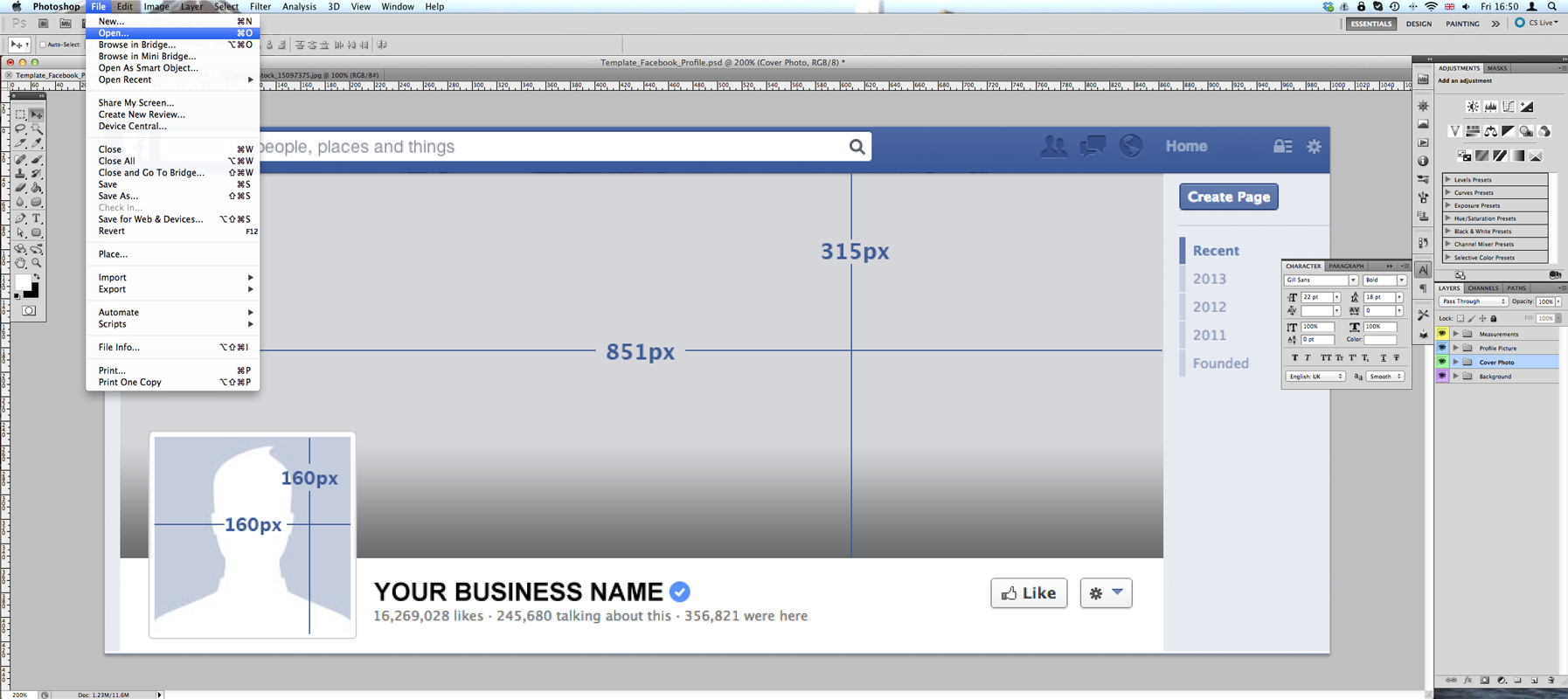This screenshot has width=1568, height=699.
Task: Expand the Cover Photo layer group
Action: (1456, 362)
